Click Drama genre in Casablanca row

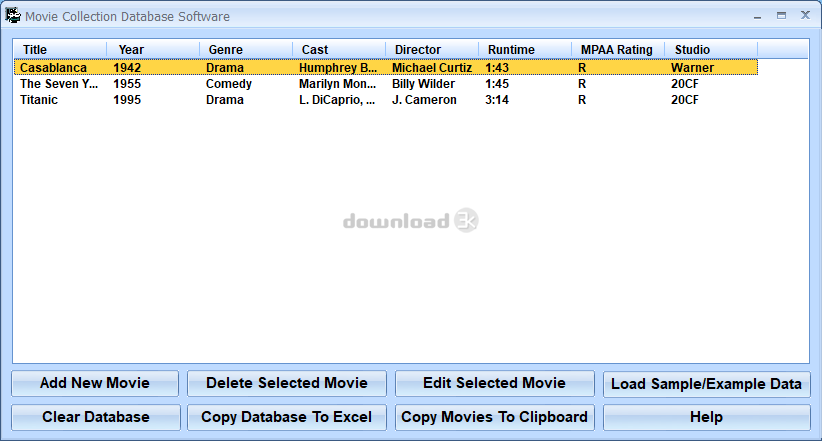(224, 68)
